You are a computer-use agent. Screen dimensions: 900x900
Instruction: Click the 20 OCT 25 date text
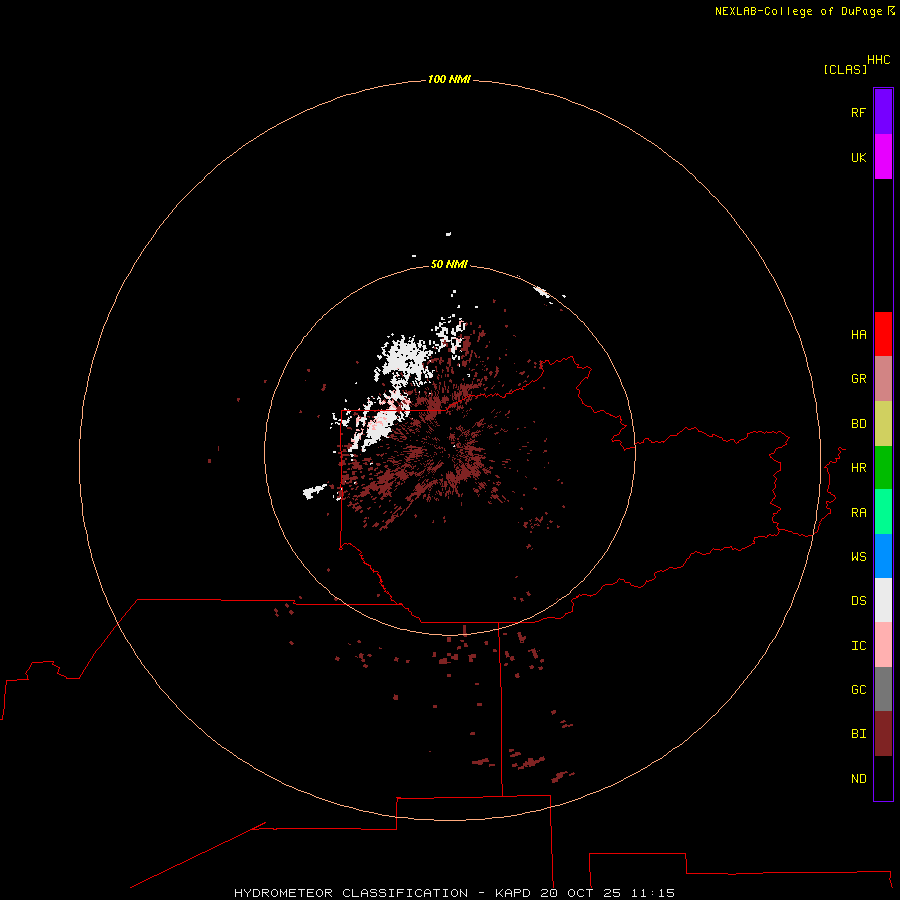tap(580, 893)
